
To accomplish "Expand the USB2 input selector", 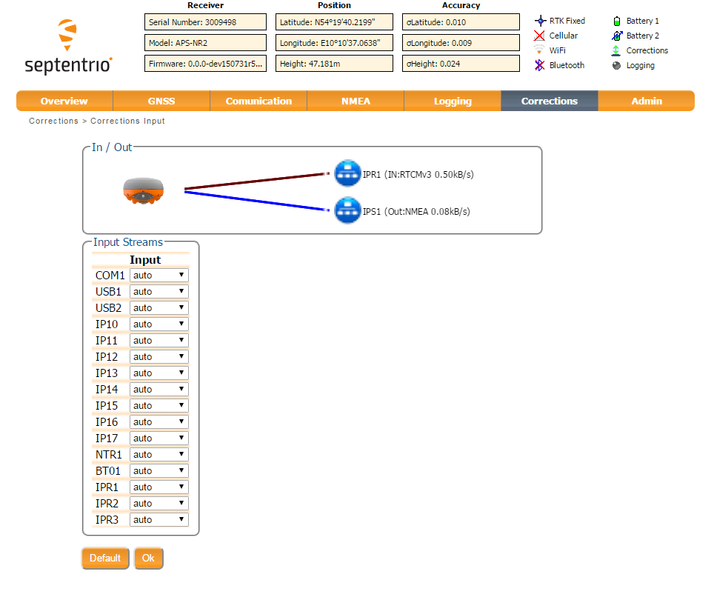I will point(159,308).
